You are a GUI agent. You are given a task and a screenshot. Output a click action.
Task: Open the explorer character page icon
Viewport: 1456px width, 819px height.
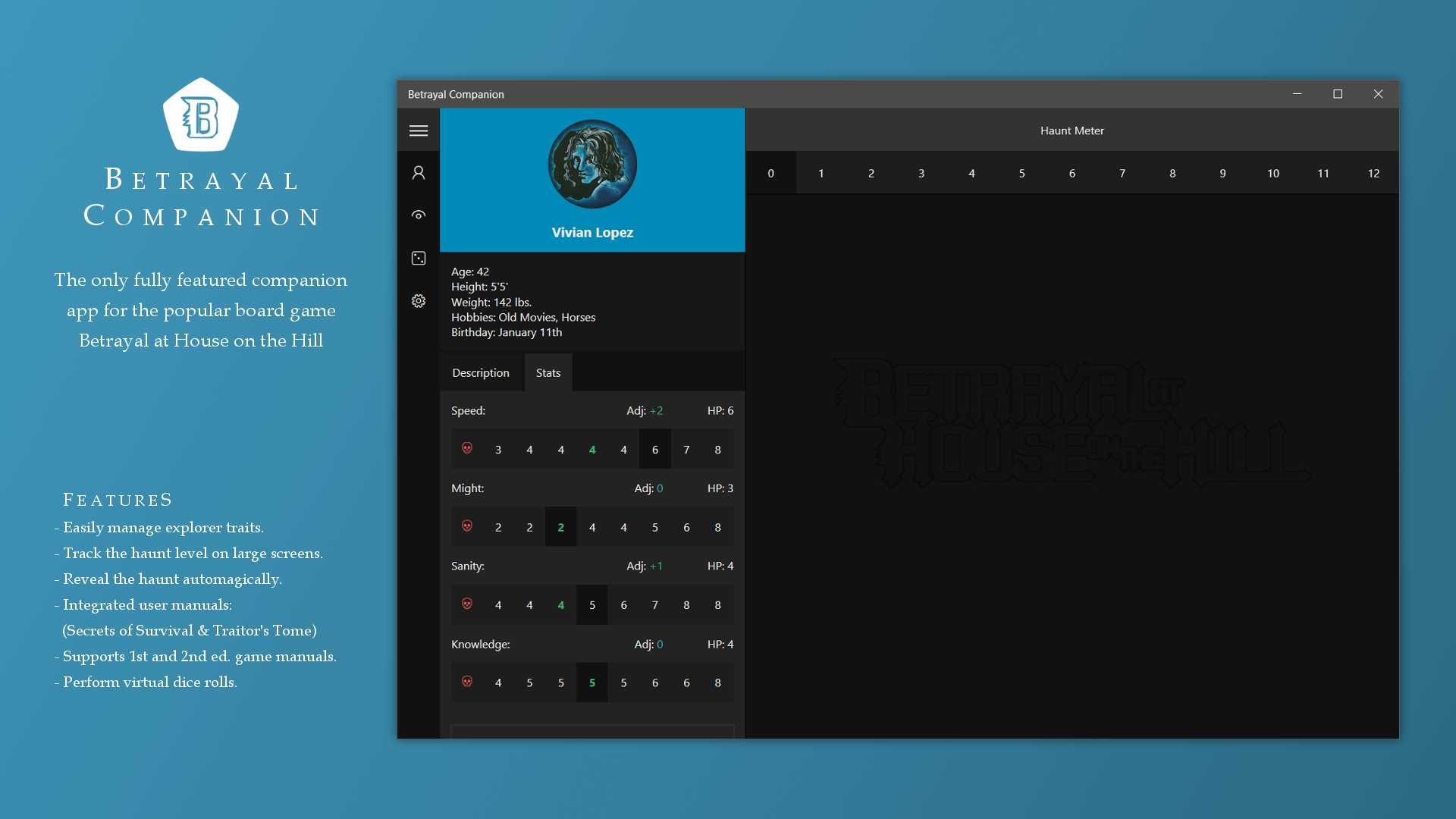(x=419, y=173)
